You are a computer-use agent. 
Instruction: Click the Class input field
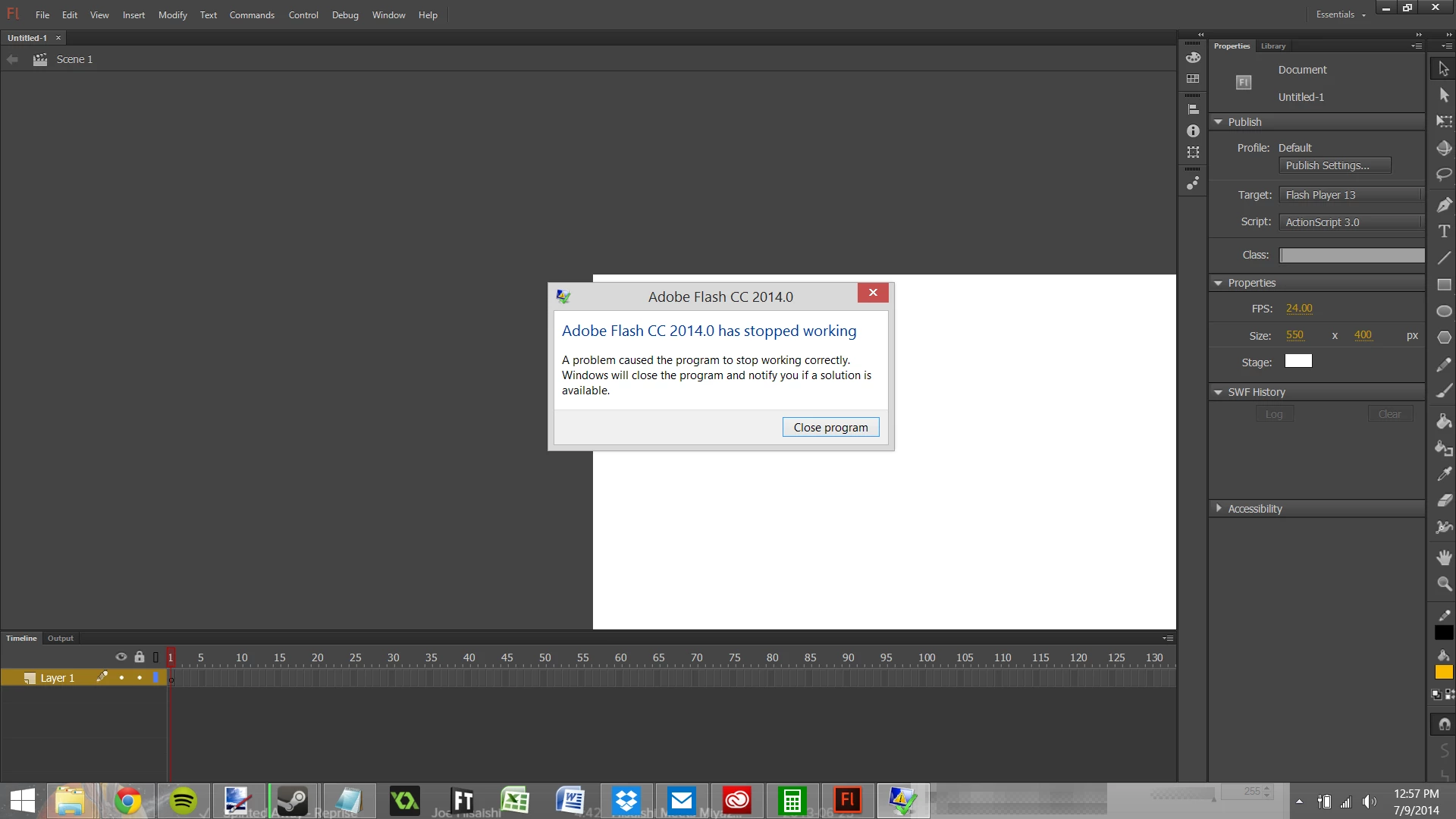1351,256
